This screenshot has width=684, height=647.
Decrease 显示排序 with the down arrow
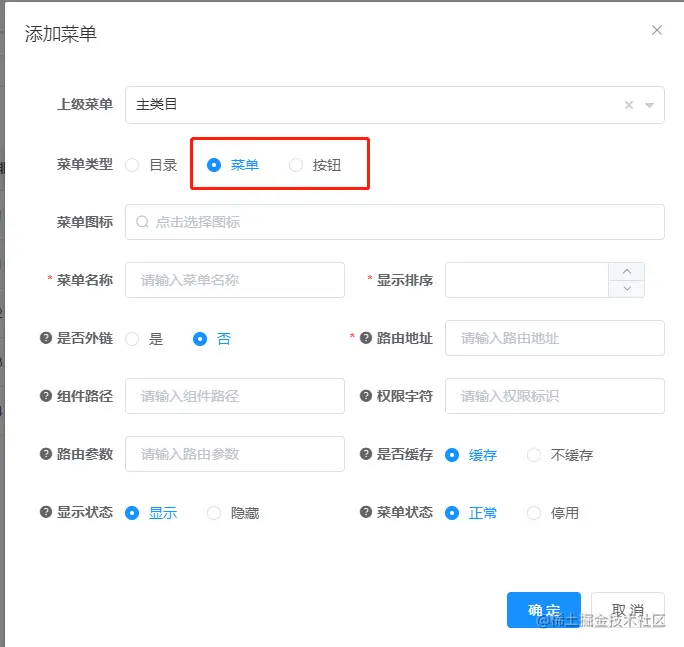click(x=627, y=288)
